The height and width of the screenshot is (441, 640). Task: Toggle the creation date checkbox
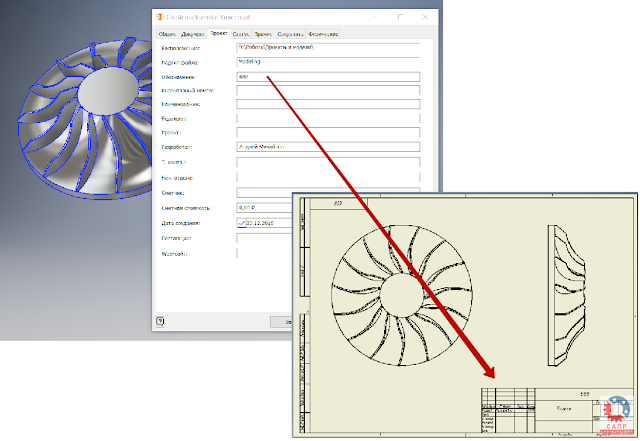click(242, 223)
